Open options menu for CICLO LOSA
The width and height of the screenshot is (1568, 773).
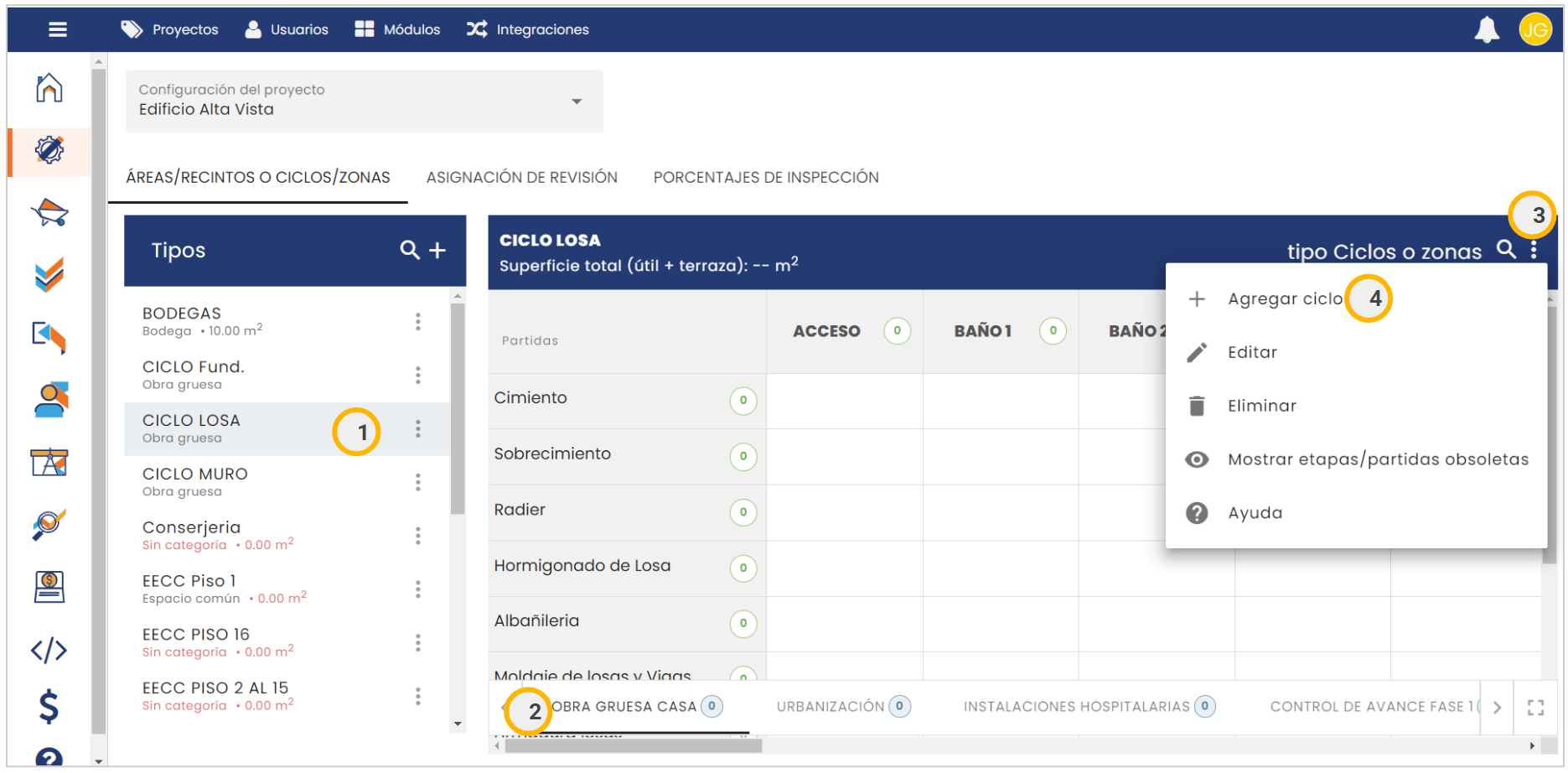pyautogui.click(x=418, y=429)
